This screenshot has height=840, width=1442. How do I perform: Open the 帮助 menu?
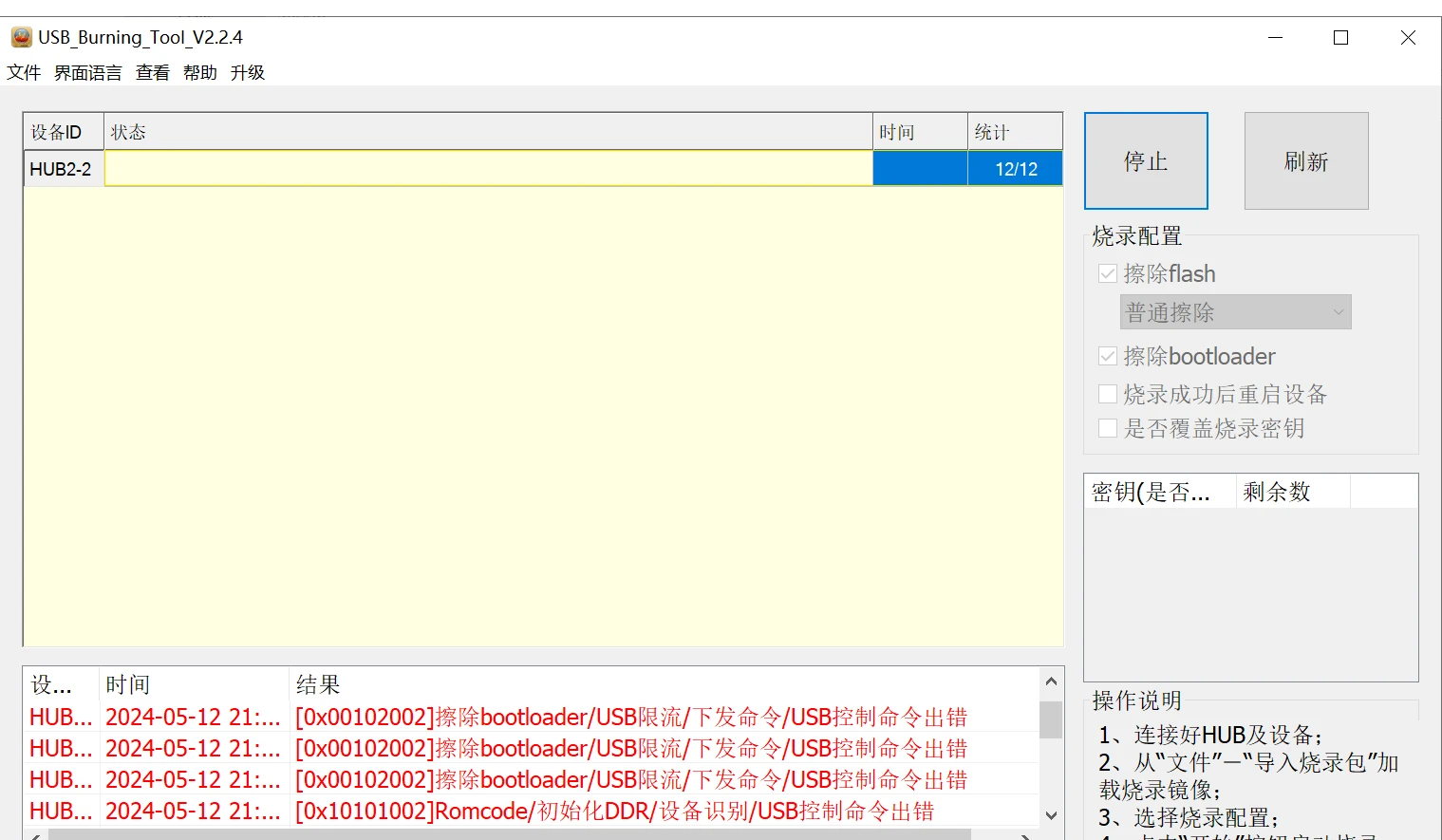pyautogui.click(x=199, y=73)
